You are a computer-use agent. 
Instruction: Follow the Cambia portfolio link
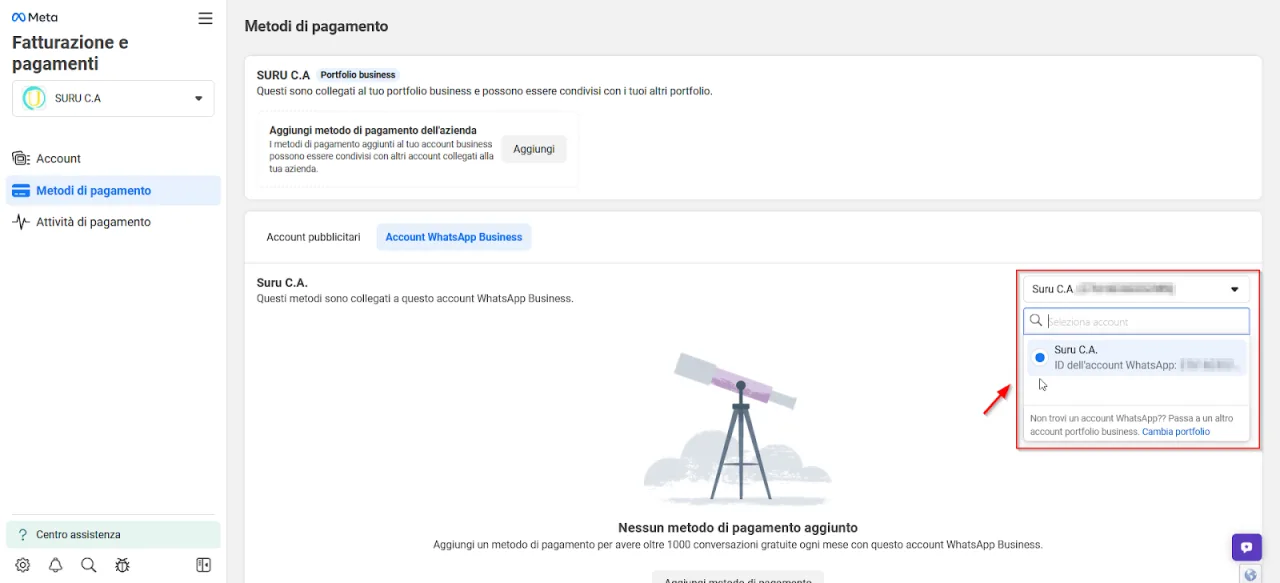[x=1176, y=432]
